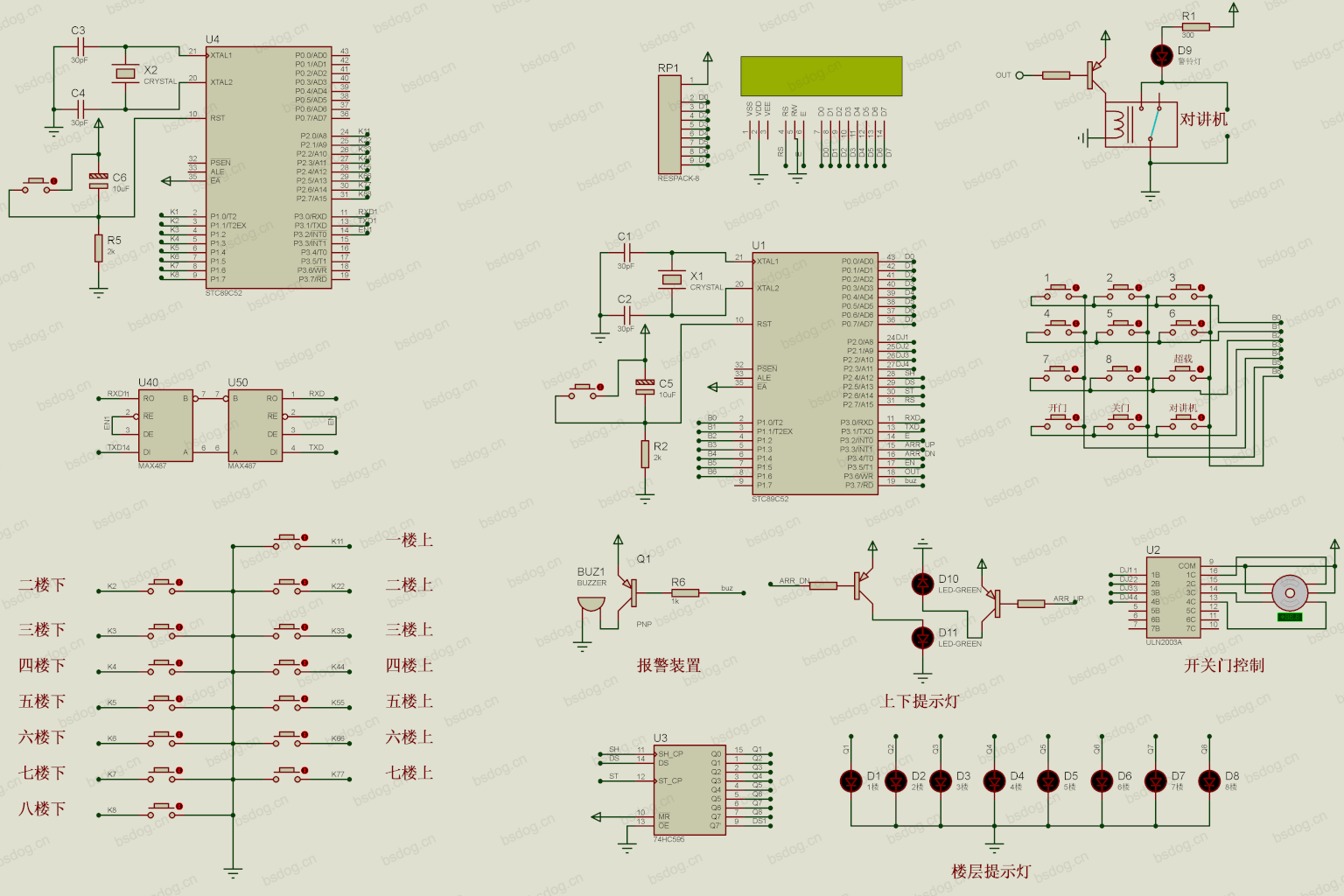Click the BUZ1 buzzer symbol

point(591,605)
